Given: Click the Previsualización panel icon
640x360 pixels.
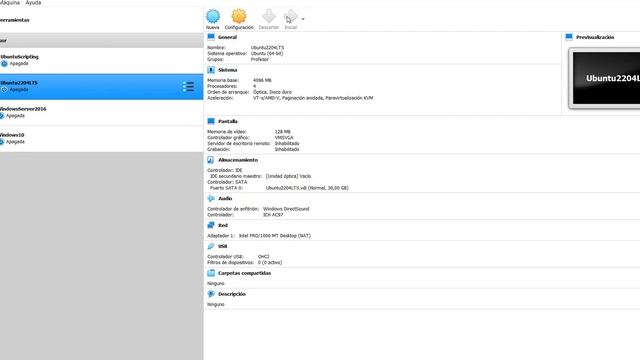Looking at the screenshot, I should [x=569, y=37].
